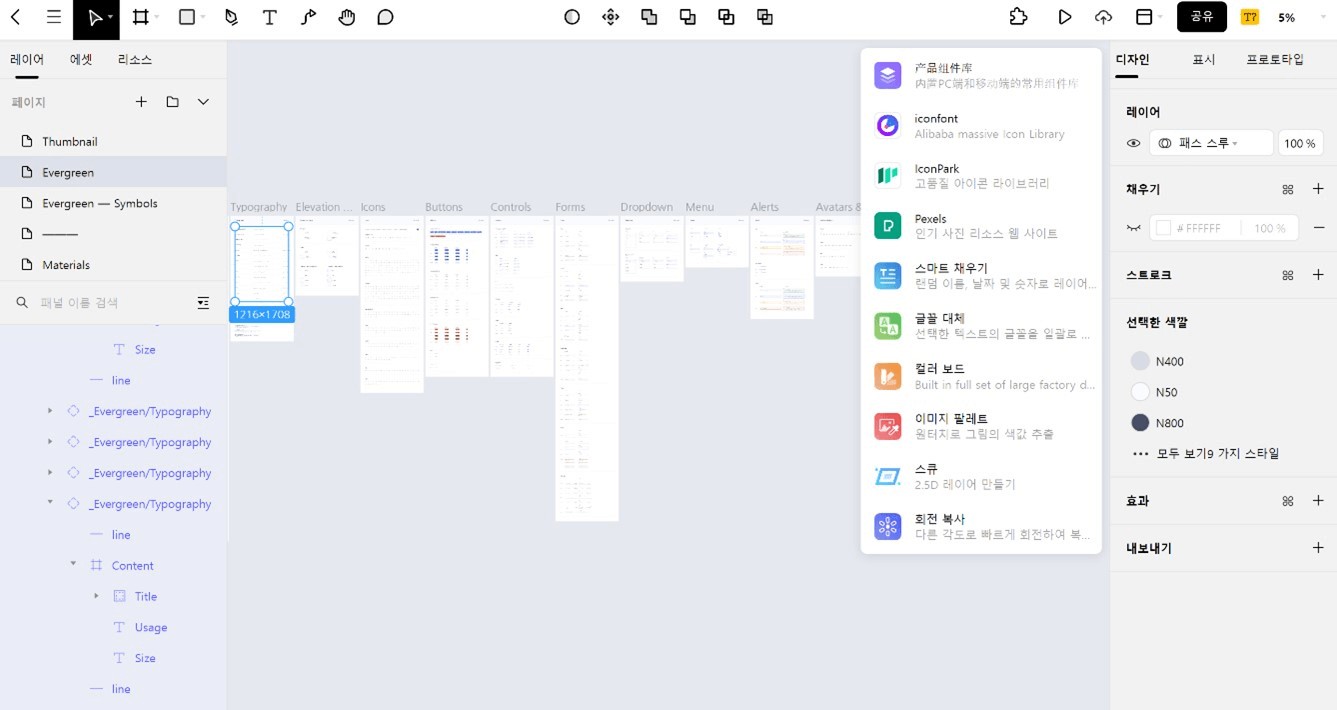
Task: Collapse the Content frame layer
Action: (x=73, y=564)
